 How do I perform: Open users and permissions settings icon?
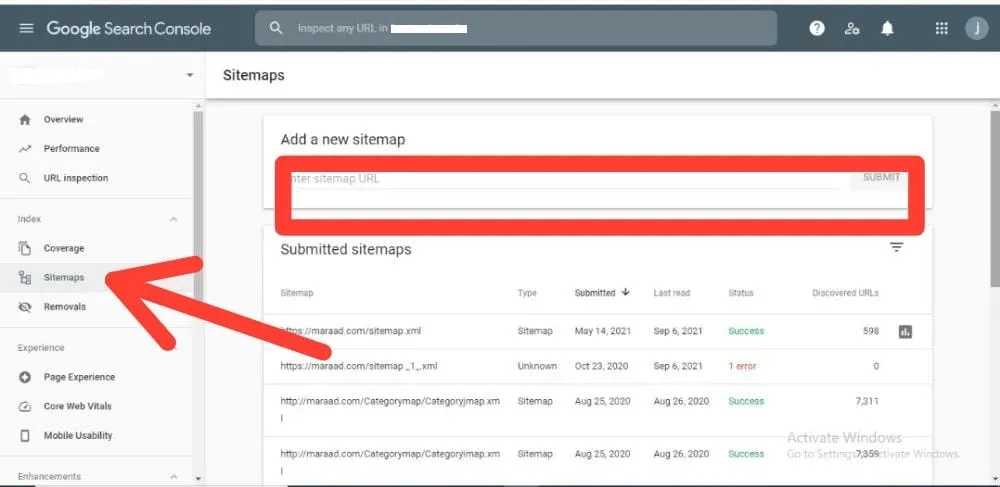coord(852,28)
